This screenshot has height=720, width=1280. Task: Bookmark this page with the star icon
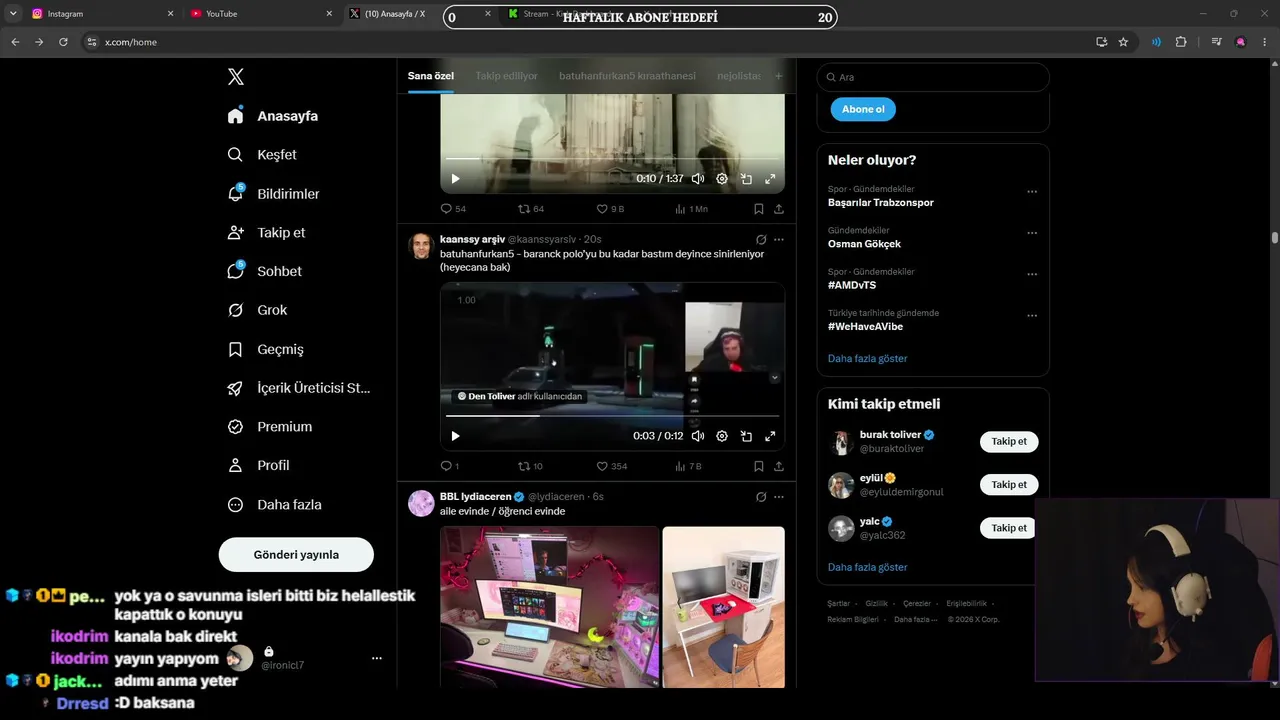pyautogui.click(x=1123, y=42)
